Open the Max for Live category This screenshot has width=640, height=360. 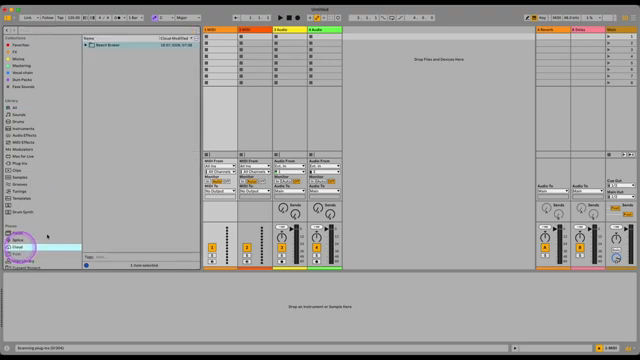[23, 156]
